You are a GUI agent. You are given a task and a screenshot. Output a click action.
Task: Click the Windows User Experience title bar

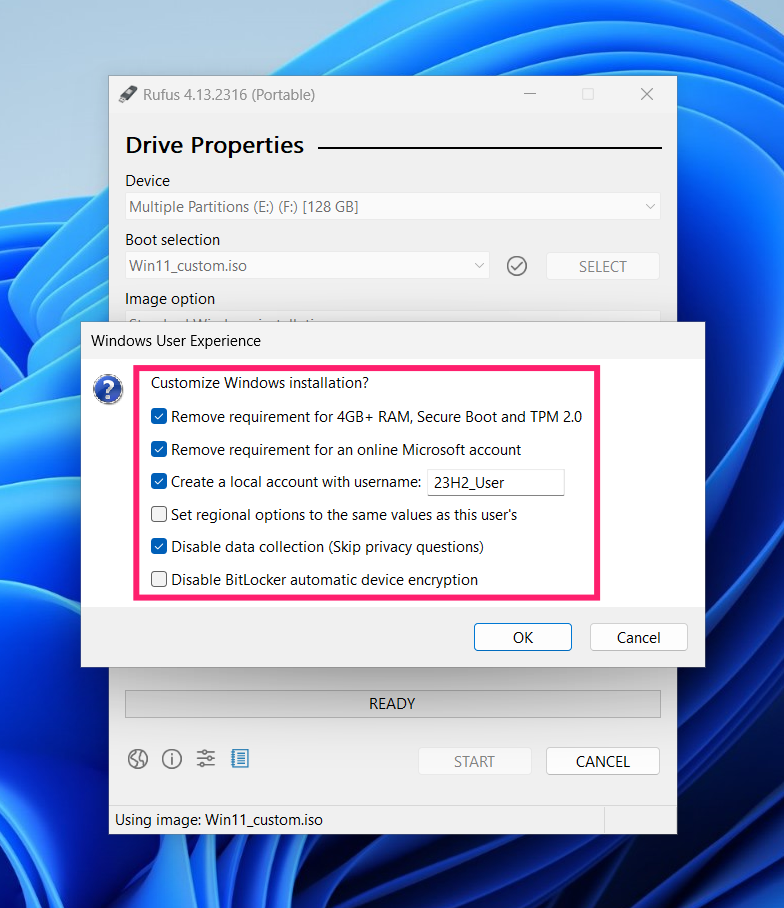(393, 340)
